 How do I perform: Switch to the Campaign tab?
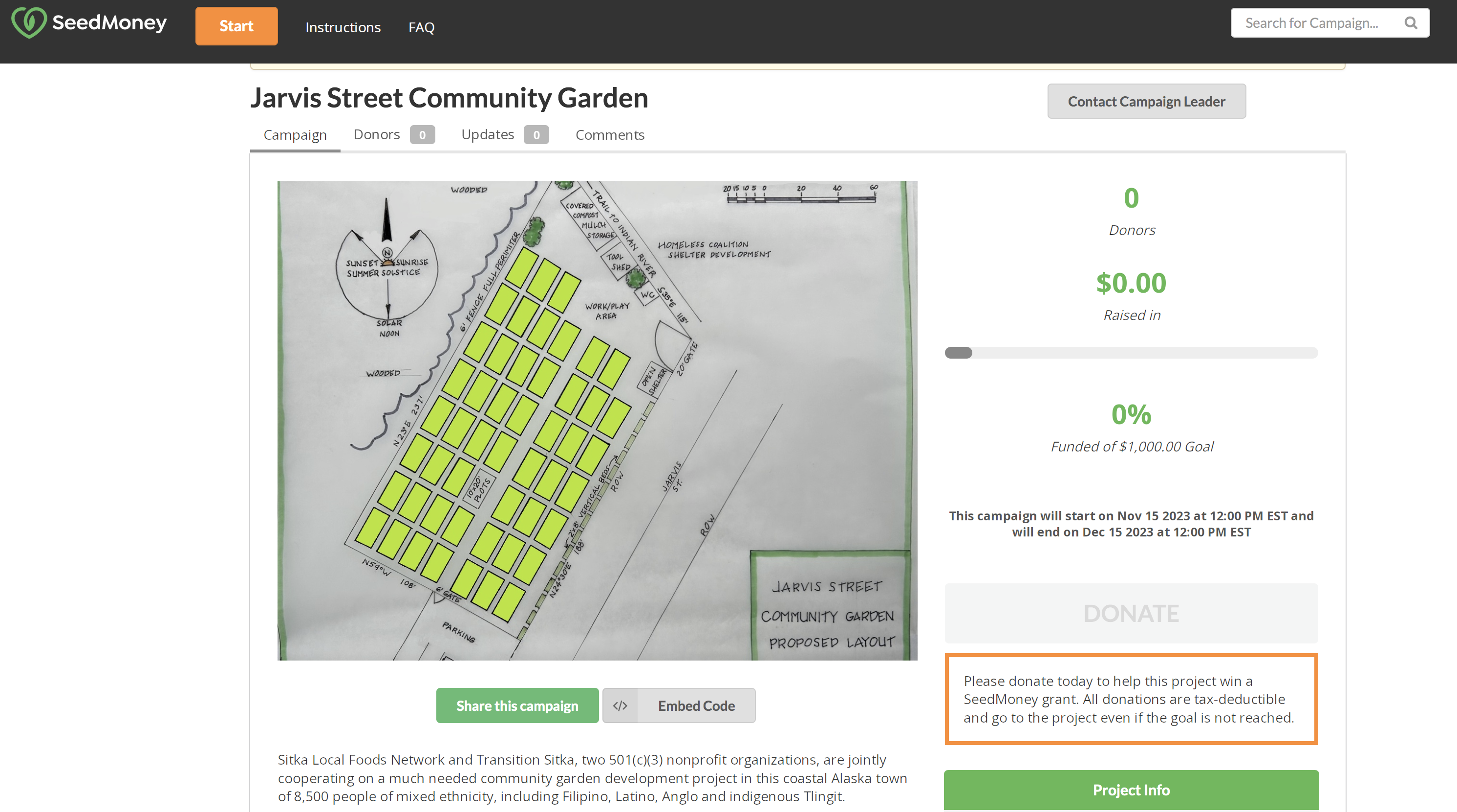(x=295, y=134)
